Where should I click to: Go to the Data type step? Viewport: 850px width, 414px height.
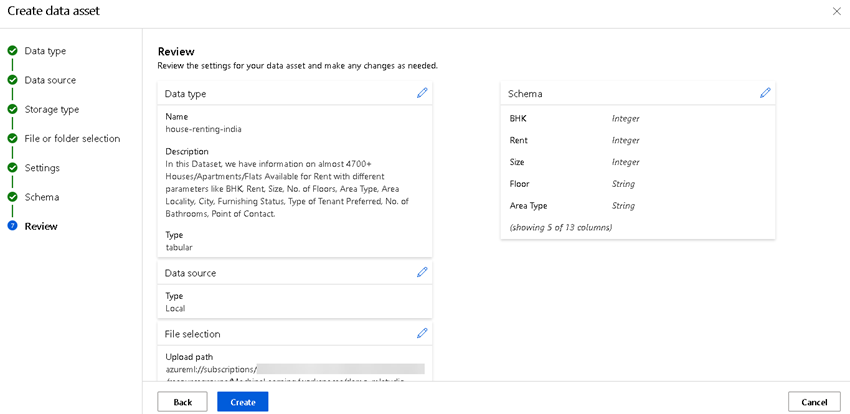click(45, 51)
